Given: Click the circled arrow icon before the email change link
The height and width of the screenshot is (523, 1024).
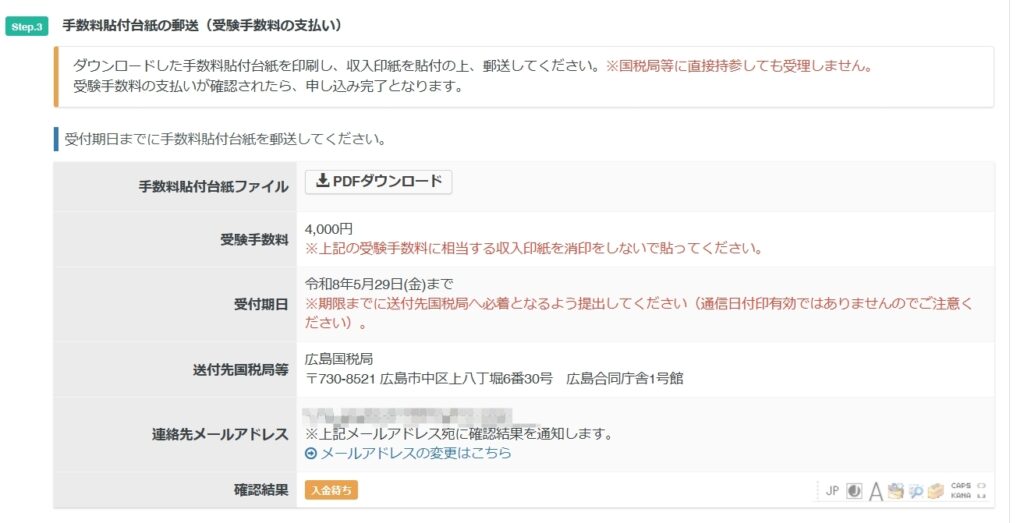Looking at the screenshot, I should [310, 453].
